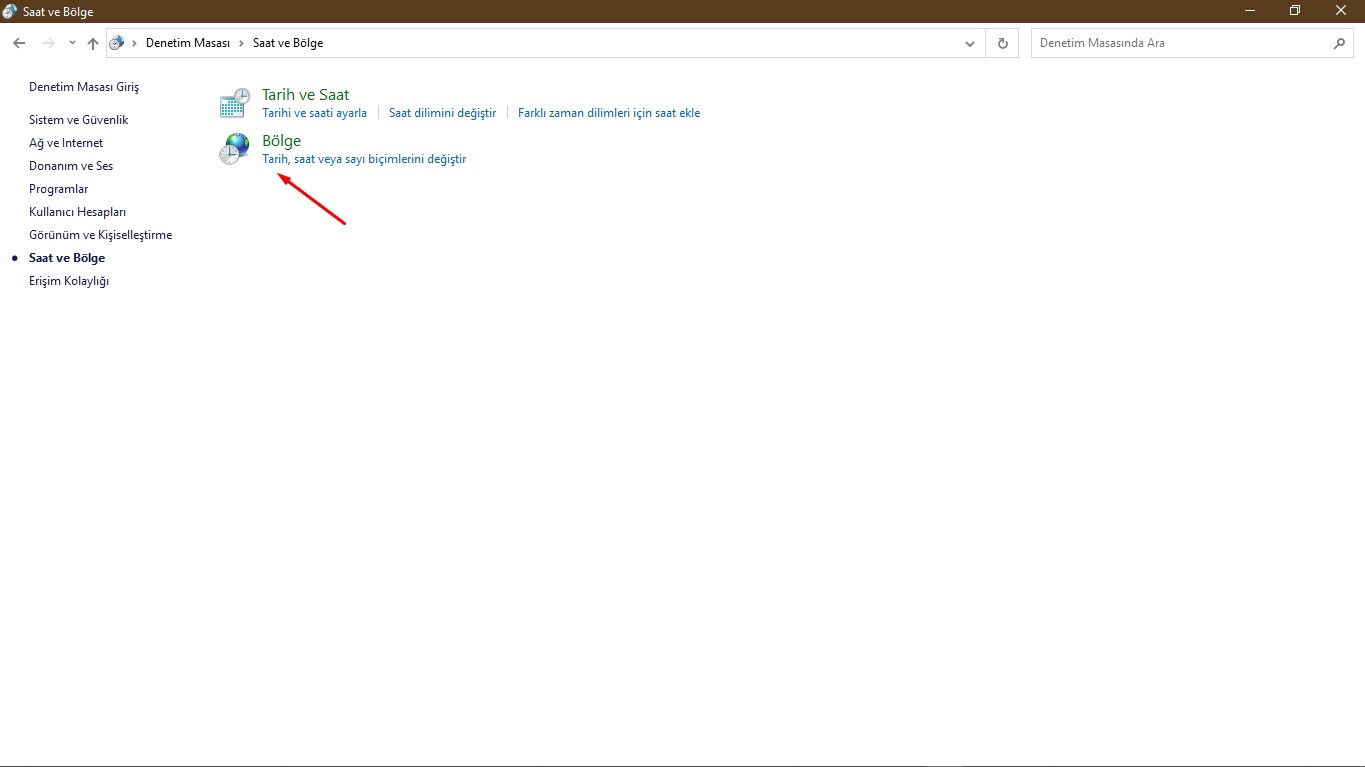The height and width of the screenshot is (767, 1365).
Task: Click Tarih, saat veya sayı biçimlerini değiştir
Action: click(x=364, y=159)
